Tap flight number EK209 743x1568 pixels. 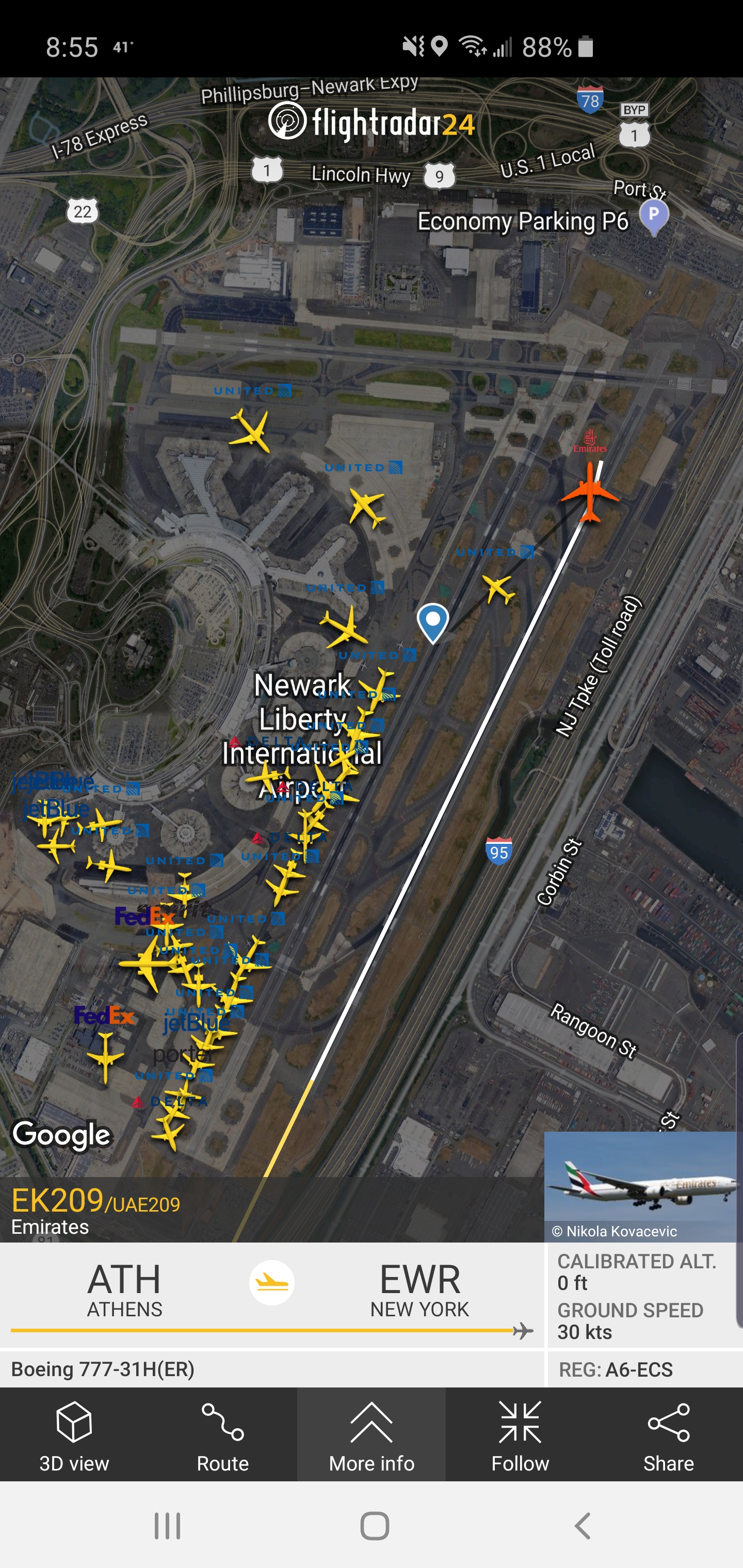click(x=57, y=1200)
